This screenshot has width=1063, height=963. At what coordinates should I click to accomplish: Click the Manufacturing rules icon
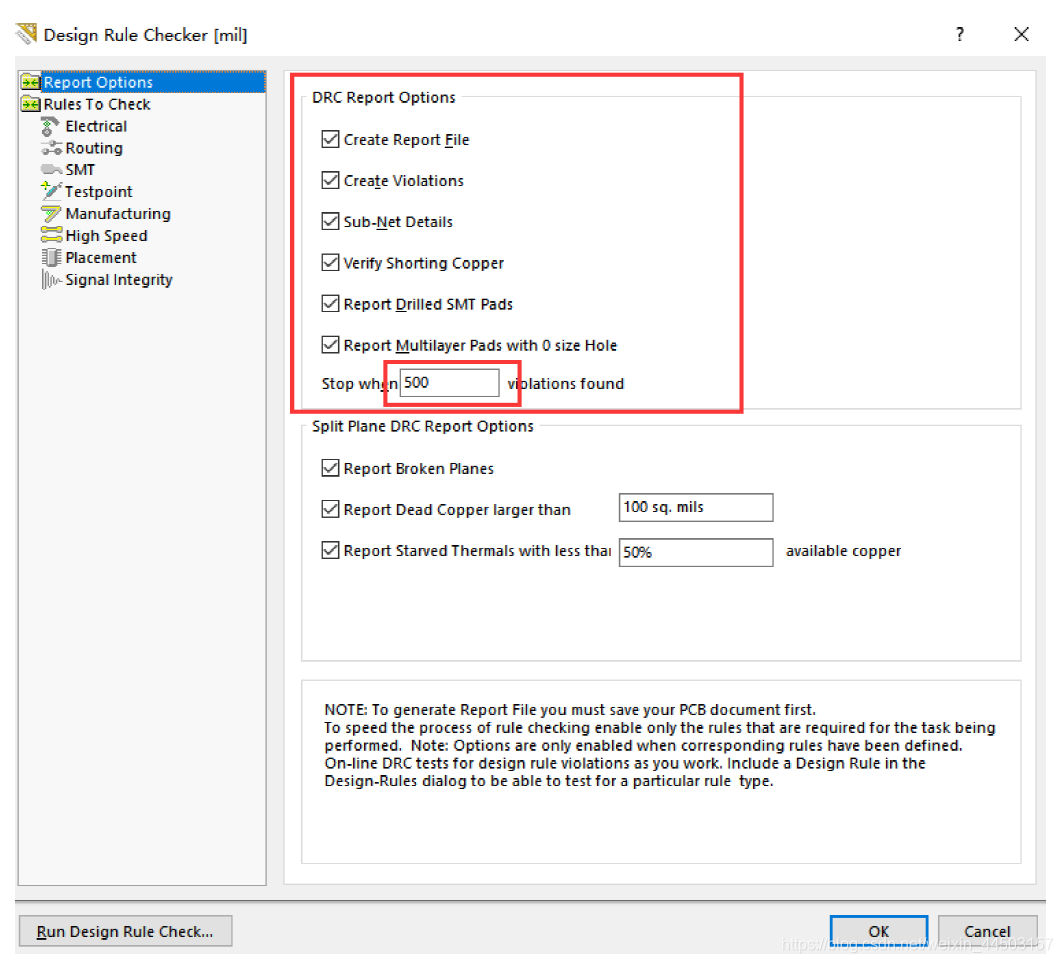pyautogui.click(x=50, y=214)
